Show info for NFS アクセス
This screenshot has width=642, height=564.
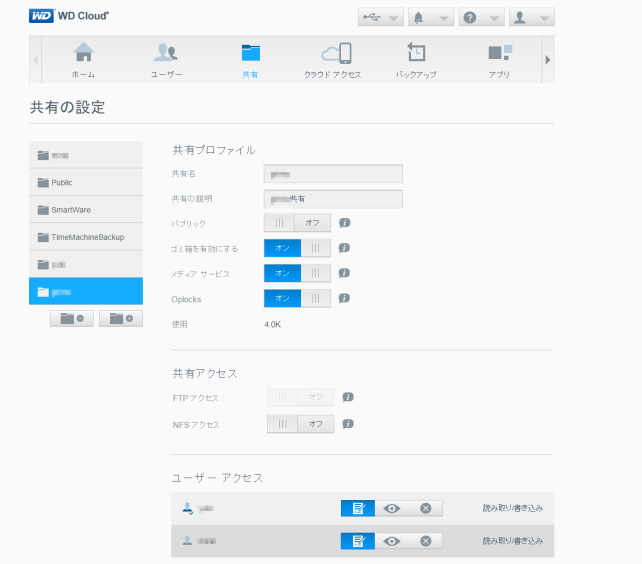pos(348,424)
